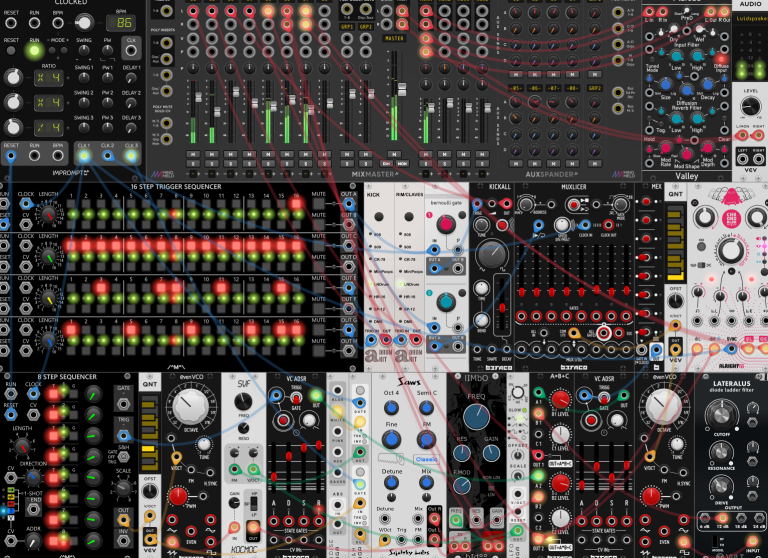The width and height of the screenshot is (768, 558).
Task: Toggle the topmost step switch on MEX
Action: [x=646, y=202]
